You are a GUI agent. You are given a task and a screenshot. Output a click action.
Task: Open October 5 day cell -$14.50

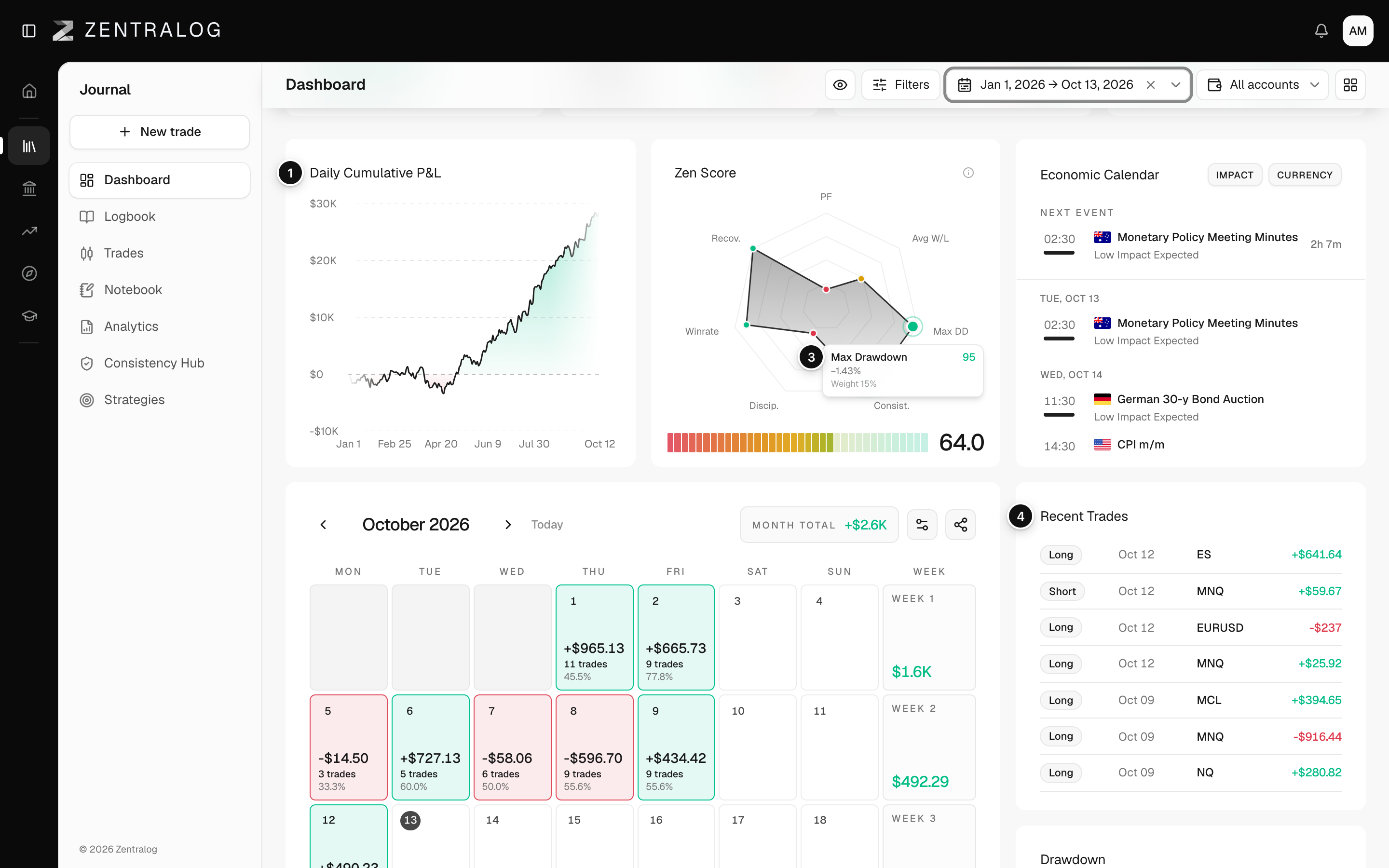tap(348, 747)
